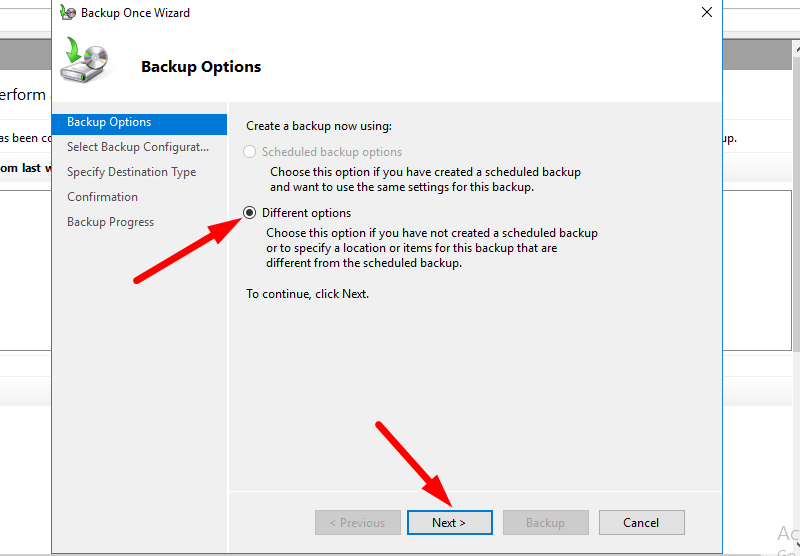Click the Backup Options page heading
Screen dimensions: 800x556
[x=201, y=67]
